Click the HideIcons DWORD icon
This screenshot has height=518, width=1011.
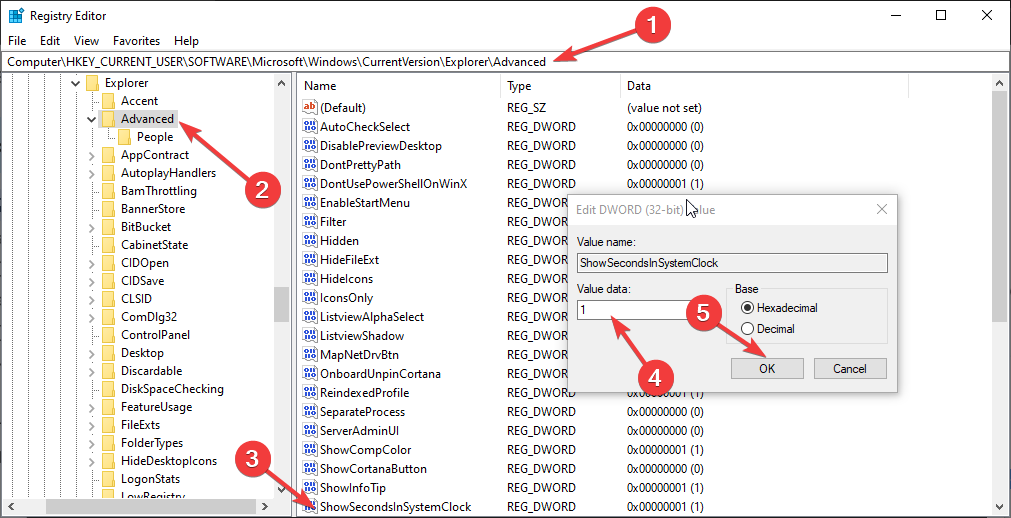(310, 279)
